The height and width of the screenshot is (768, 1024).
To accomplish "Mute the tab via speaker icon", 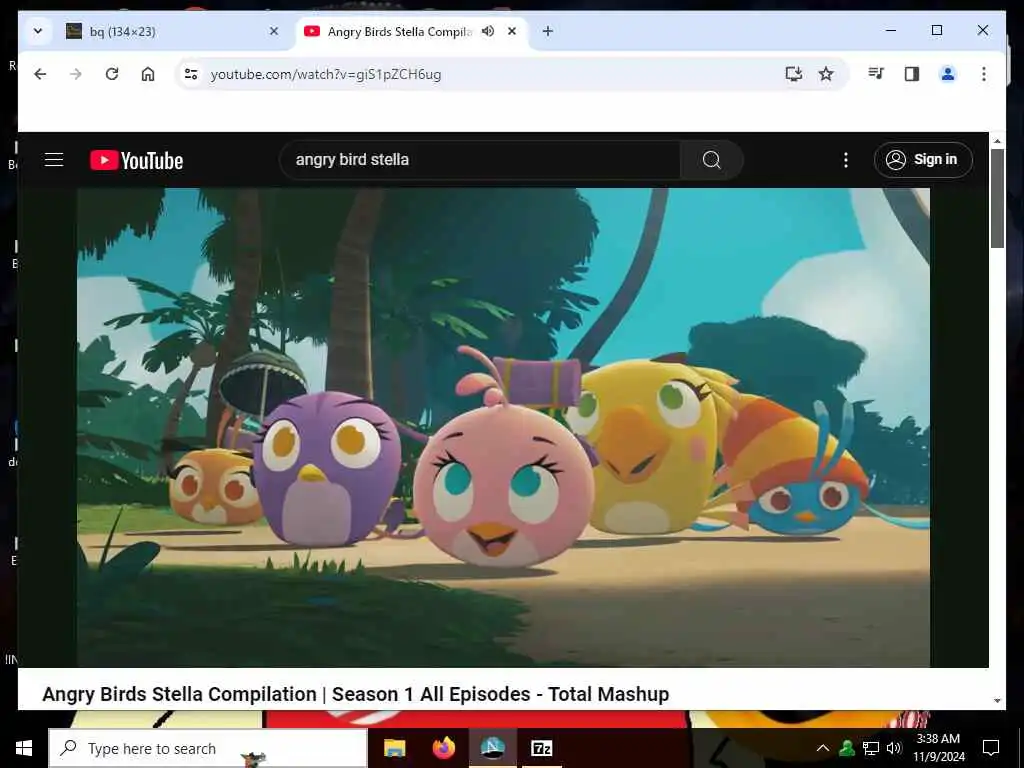I will (x=488, y=31).
